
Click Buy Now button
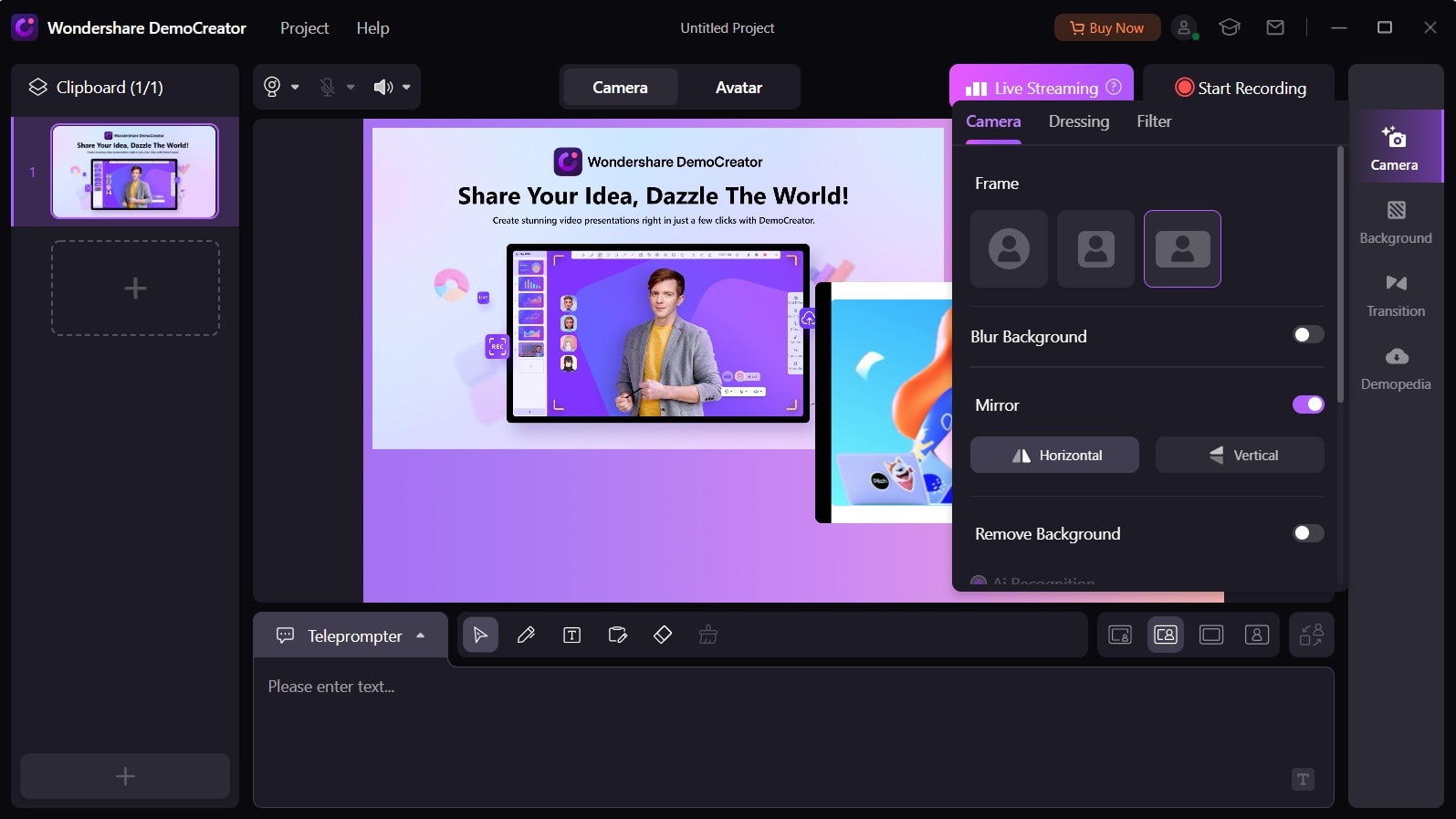(1107, 27)
